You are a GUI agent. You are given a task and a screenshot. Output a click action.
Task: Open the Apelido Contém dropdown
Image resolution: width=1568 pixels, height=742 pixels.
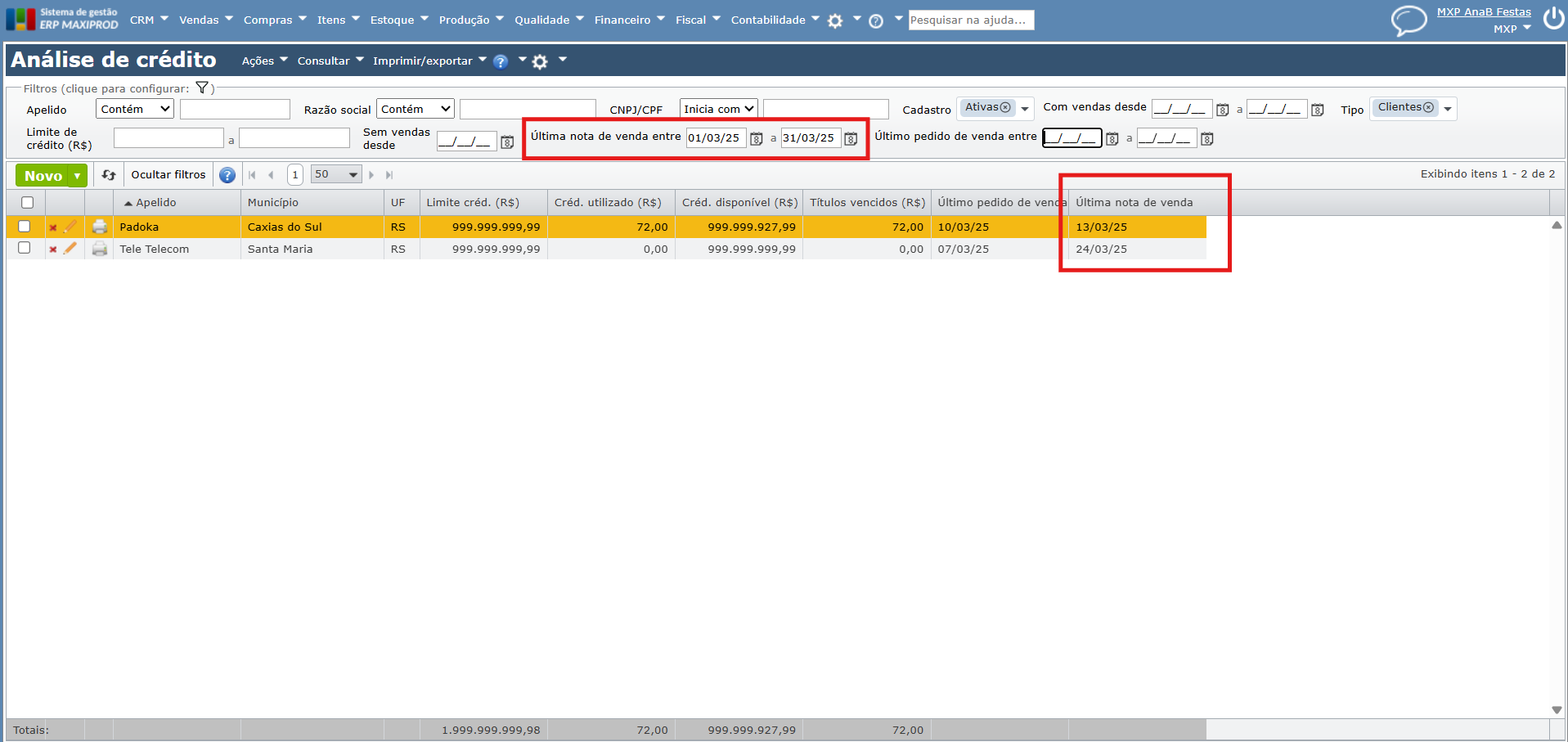coord(134,109)
